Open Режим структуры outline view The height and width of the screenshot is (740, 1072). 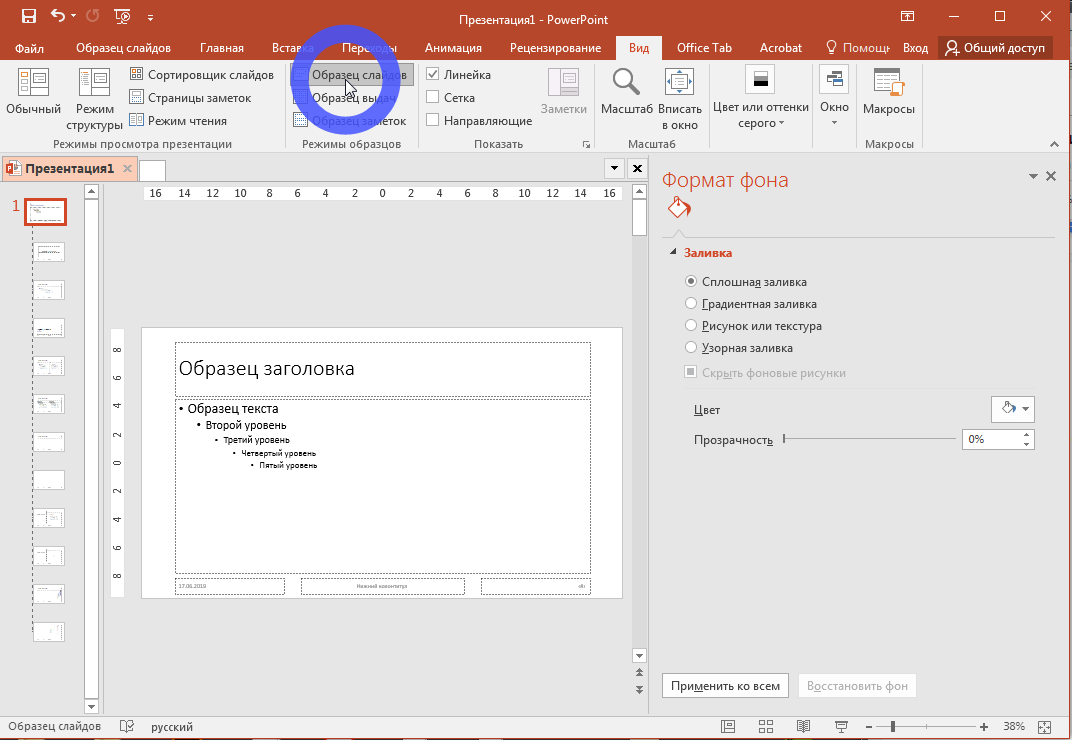coord(94,82)
